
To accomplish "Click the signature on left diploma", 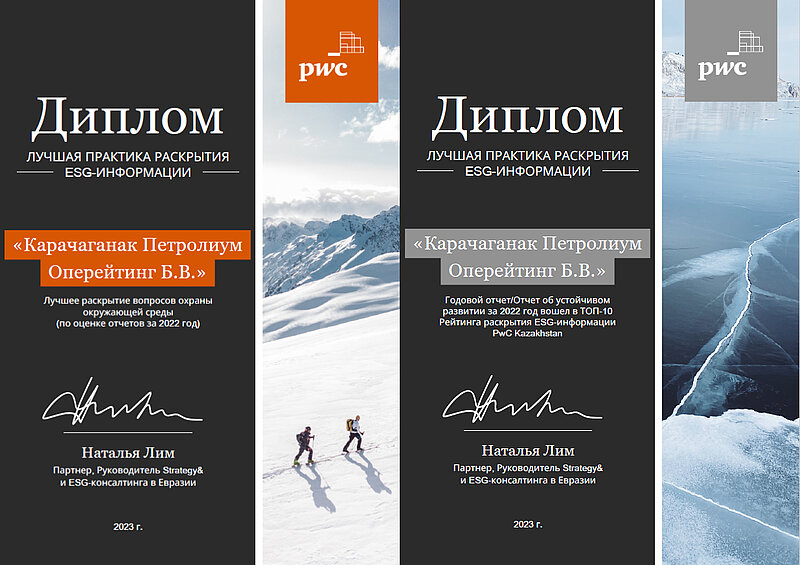I will pos(122,403).
